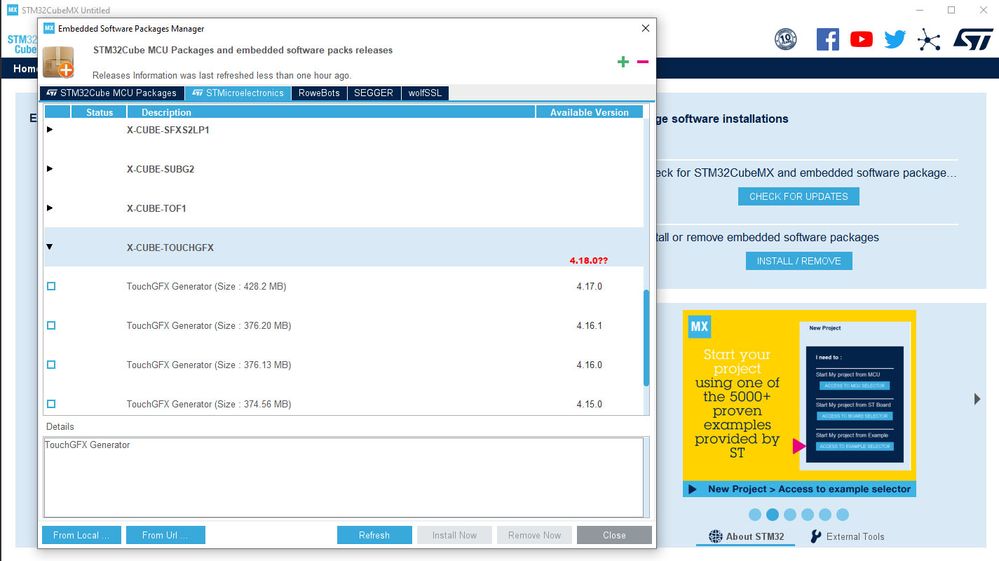This screenshot has height=561, width=999.
Task: Switch to External Tools tab
Action: tap(847, 536)
